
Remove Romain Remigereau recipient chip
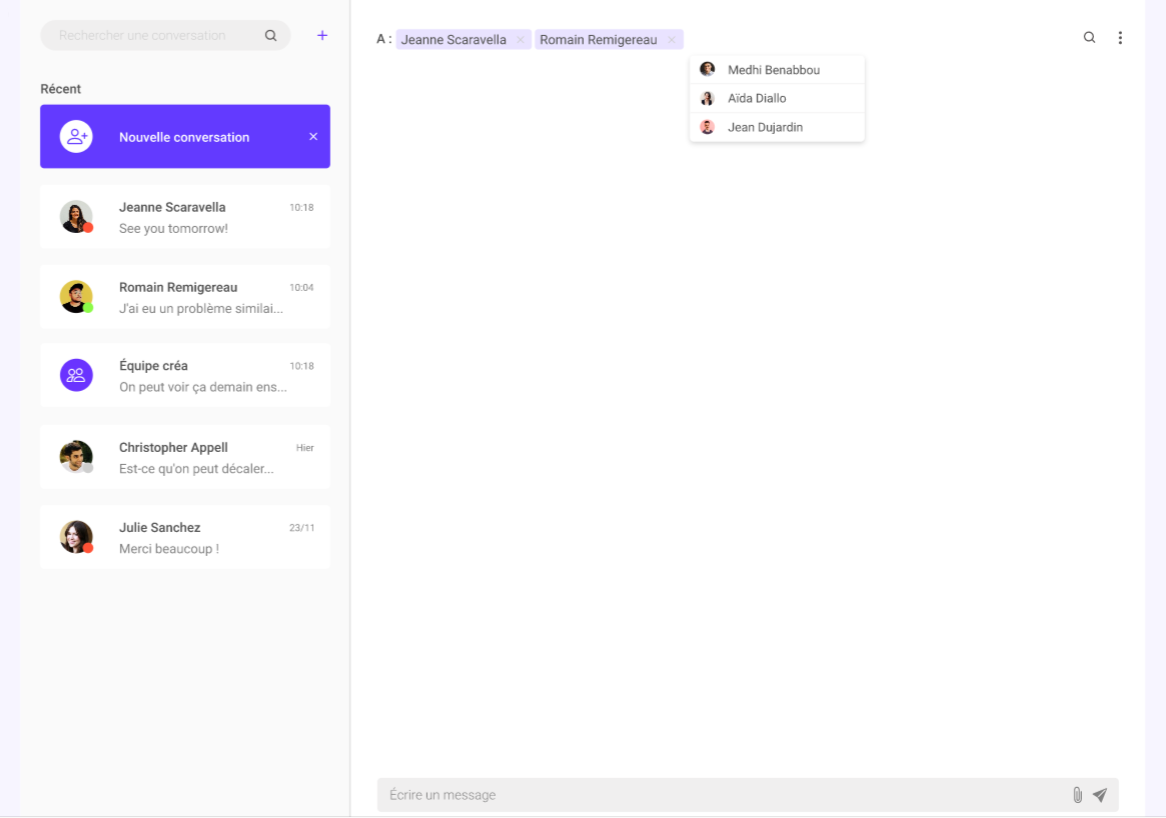coord(671,39)
